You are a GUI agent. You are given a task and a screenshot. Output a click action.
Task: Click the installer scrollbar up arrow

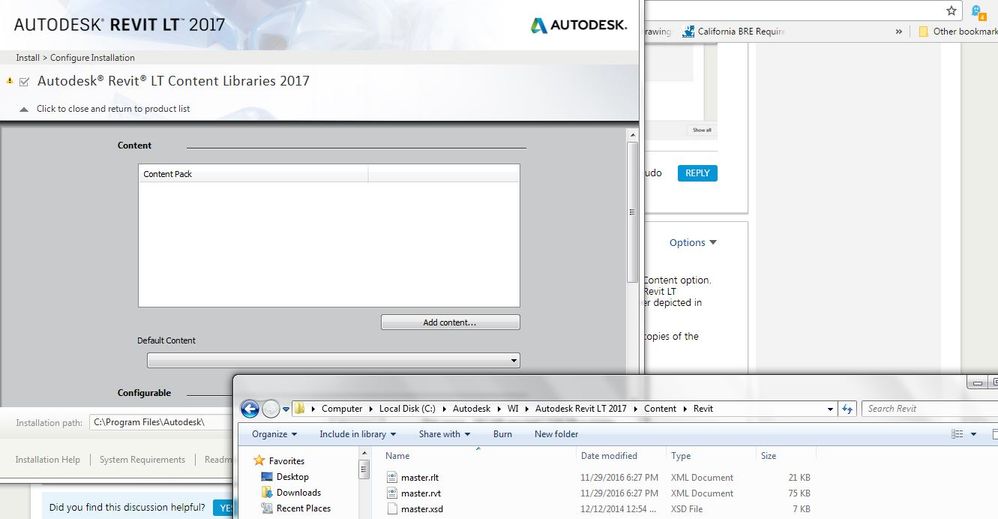click(x=632, y=135)
